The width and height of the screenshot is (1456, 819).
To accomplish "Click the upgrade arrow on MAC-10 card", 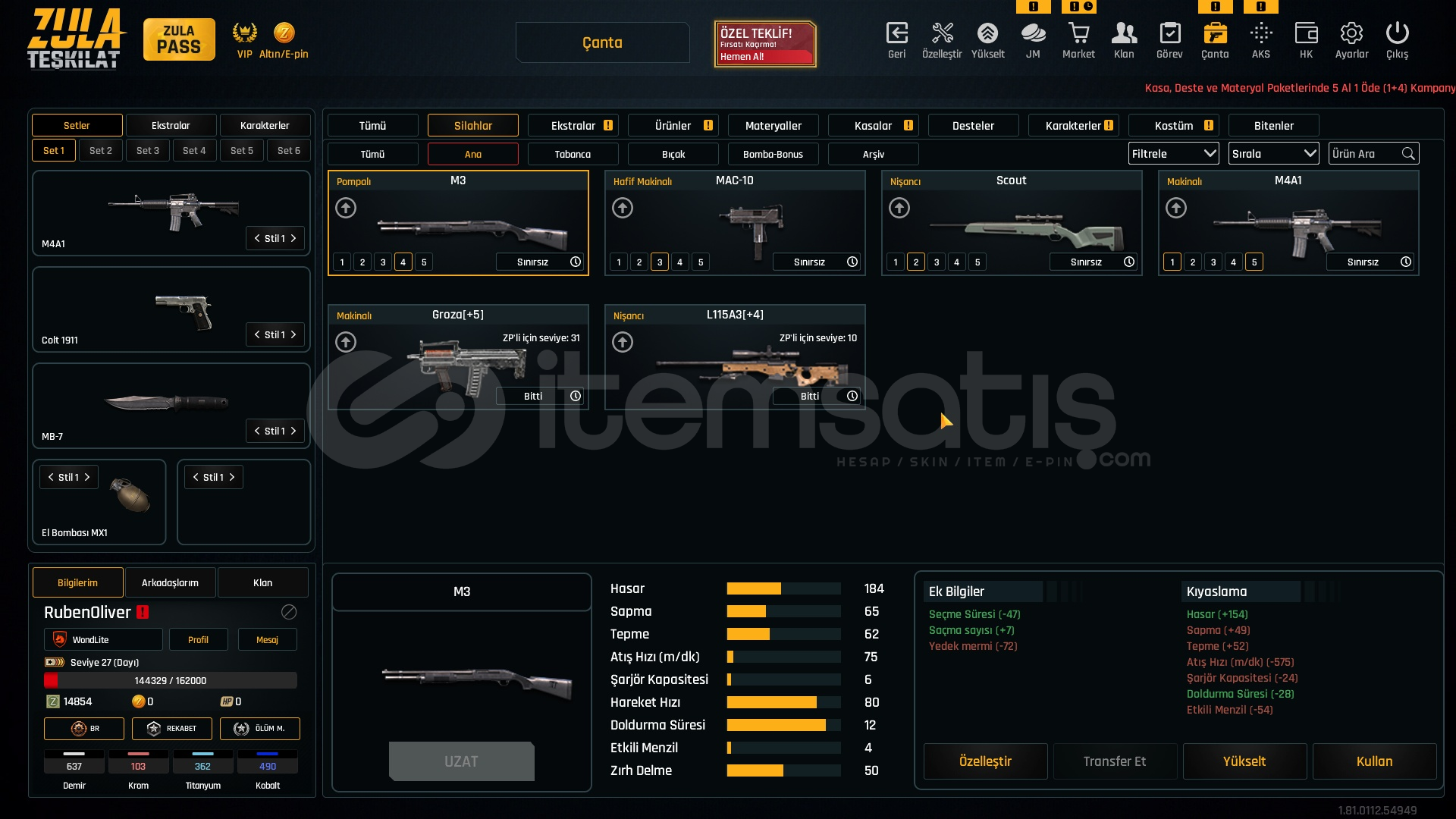I will pyautogui.click(x=623, y=208).
